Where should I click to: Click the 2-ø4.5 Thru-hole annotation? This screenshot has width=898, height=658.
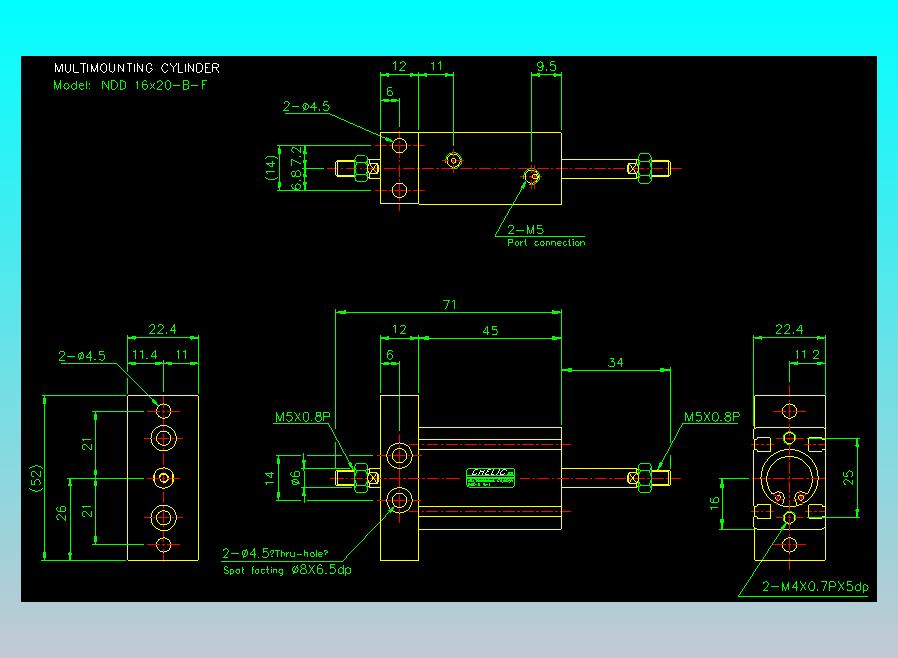pyautogui.click(x=275, y=553)
